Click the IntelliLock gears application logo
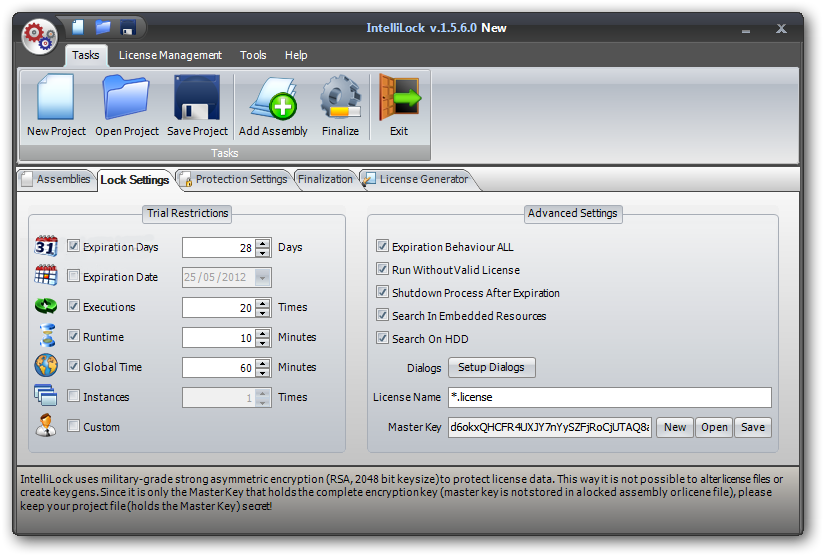Screen dimensions: 824x556 pos(40,36)
